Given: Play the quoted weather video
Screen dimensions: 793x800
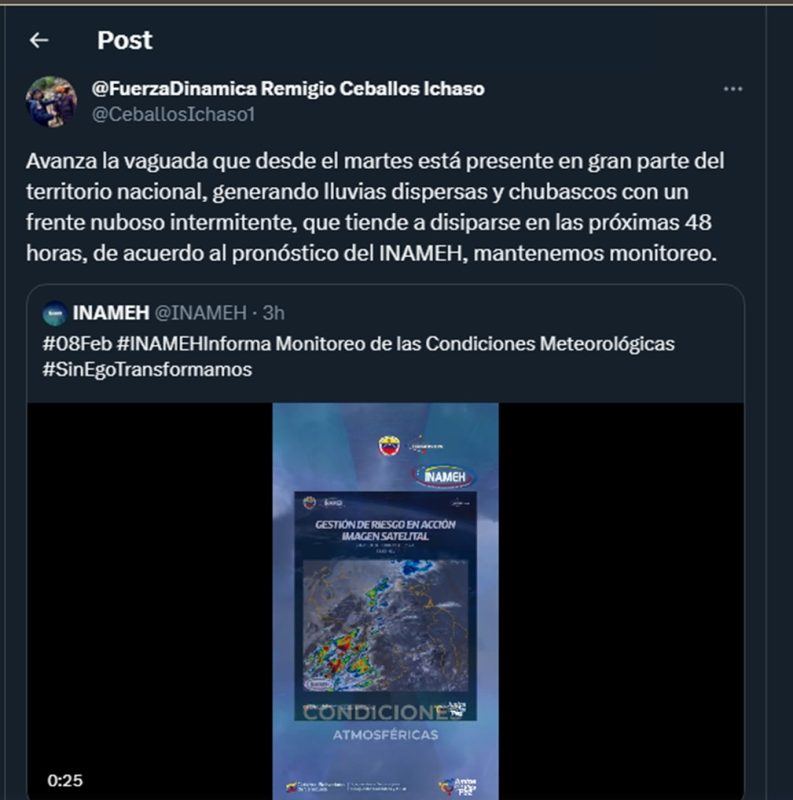Looking at the screenshot, I should [385, 601].
